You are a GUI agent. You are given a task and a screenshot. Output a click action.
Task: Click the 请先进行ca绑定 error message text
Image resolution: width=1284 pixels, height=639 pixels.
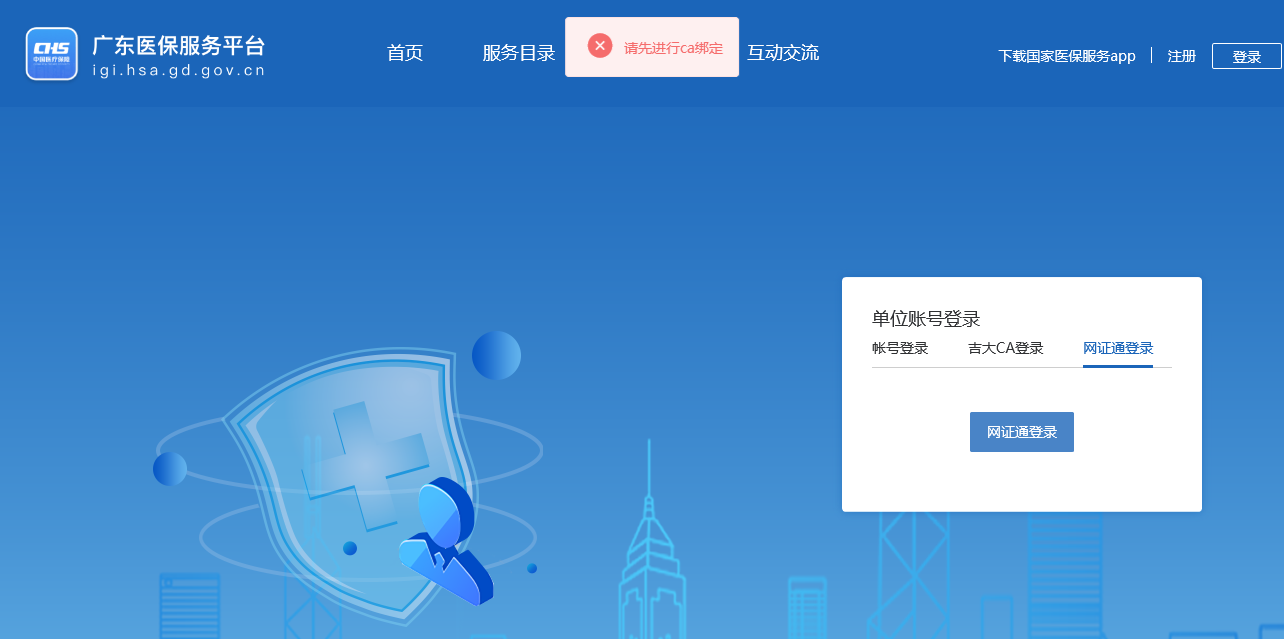click(673, 48)
